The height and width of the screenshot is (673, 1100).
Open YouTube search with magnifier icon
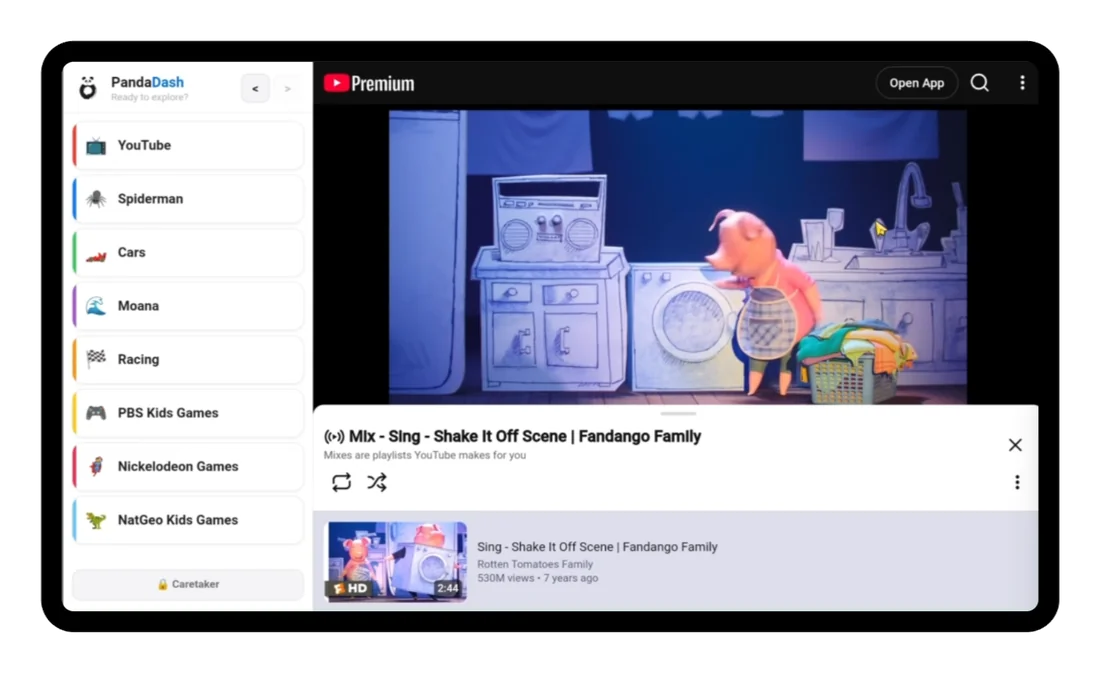pyautogui.click(x=979, y=83)
